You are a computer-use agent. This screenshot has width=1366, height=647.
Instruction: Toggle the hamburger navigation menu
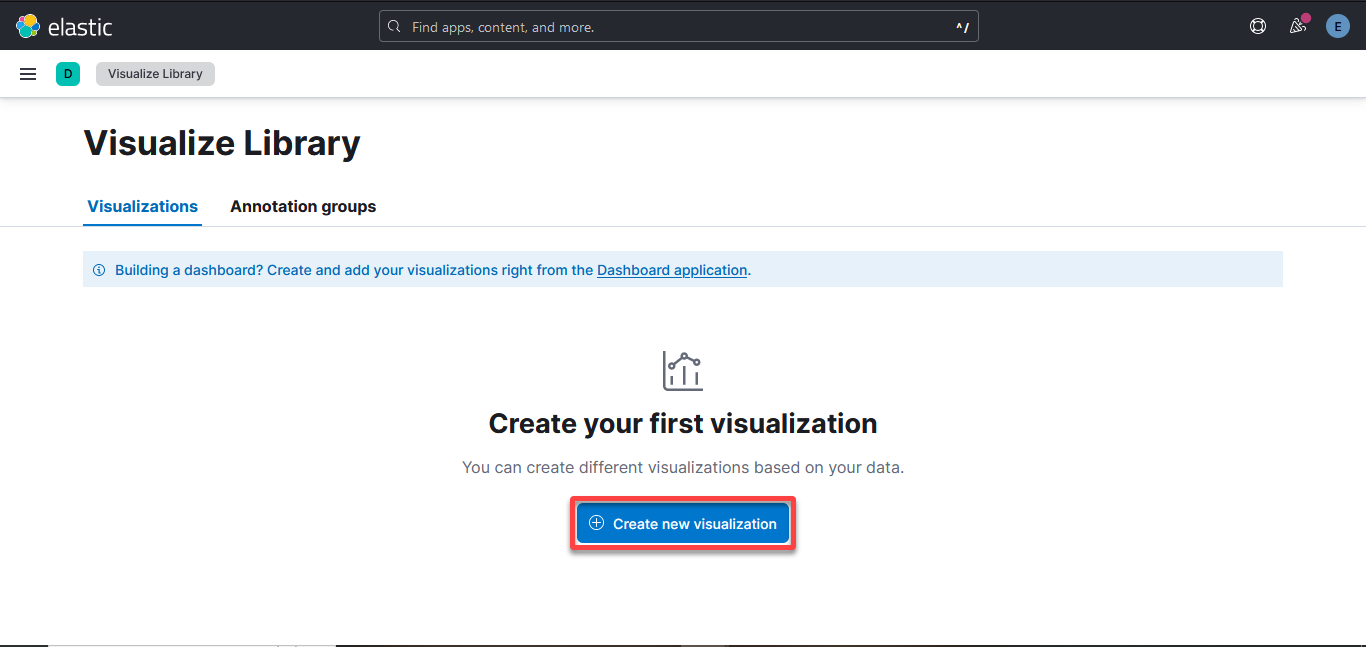(28, 74)
